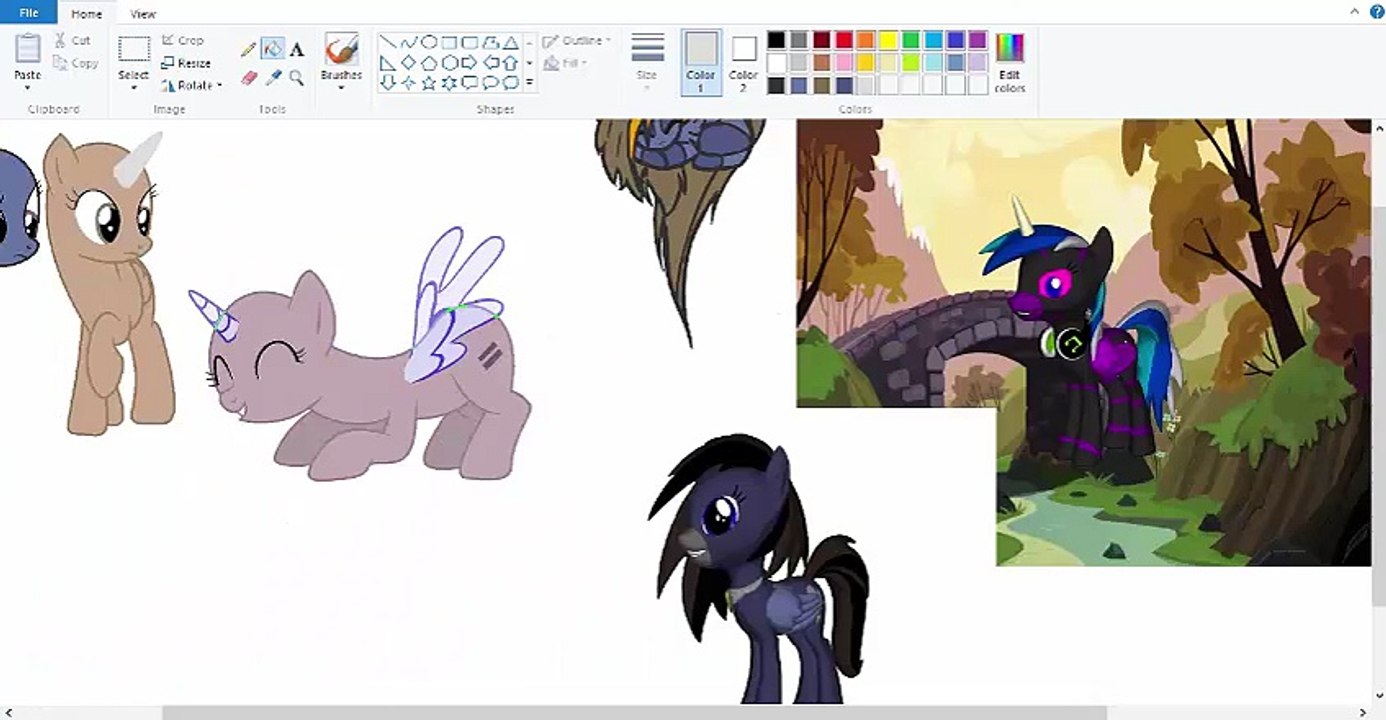Image resolution: width=1386 pixels, height=720 pixels.
Task: Select the Magnifier tool
Action: pyautogui.click(x=296, y=77)
